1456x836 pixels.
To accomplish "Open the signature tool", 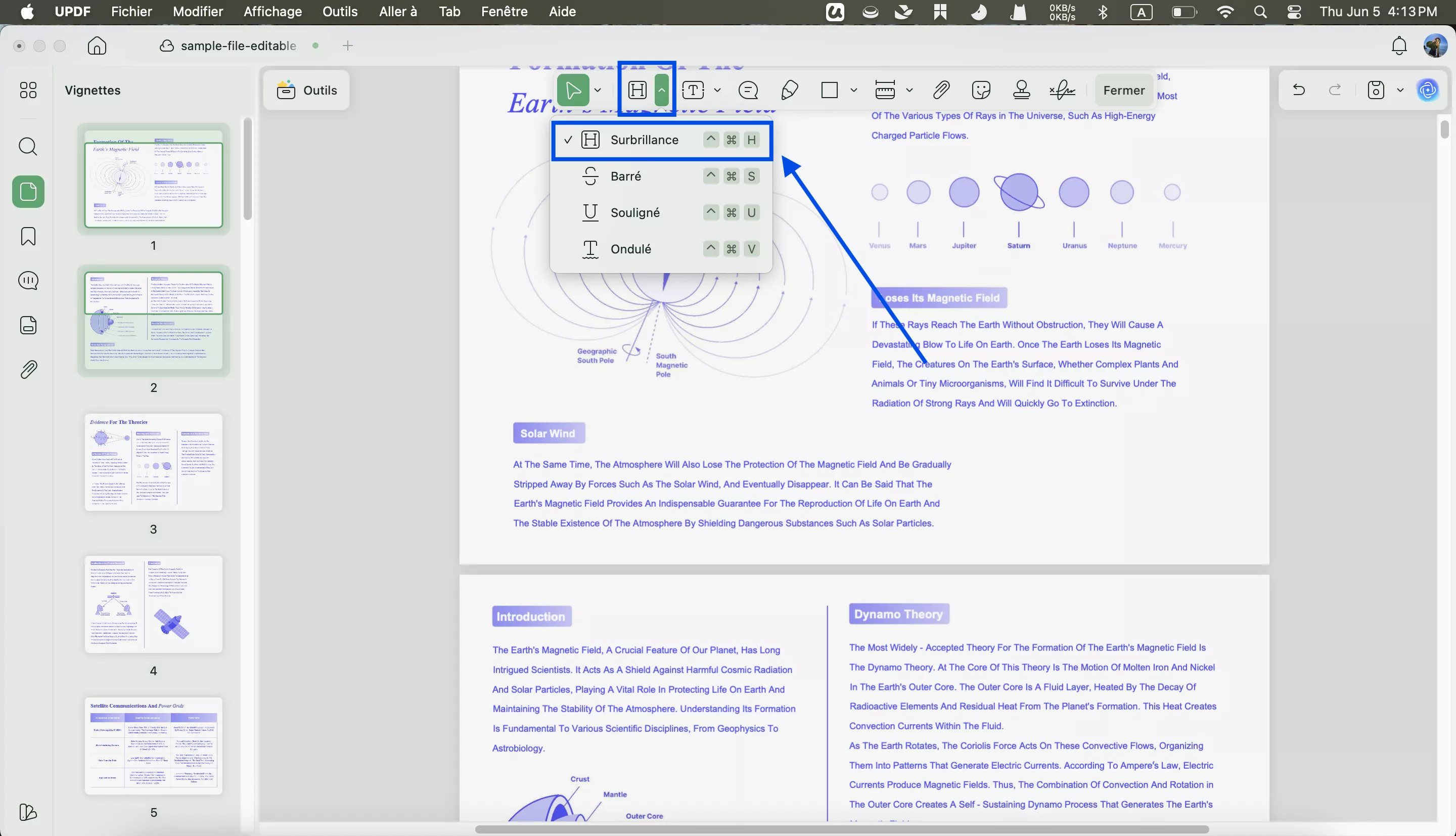I will 1062,90.
